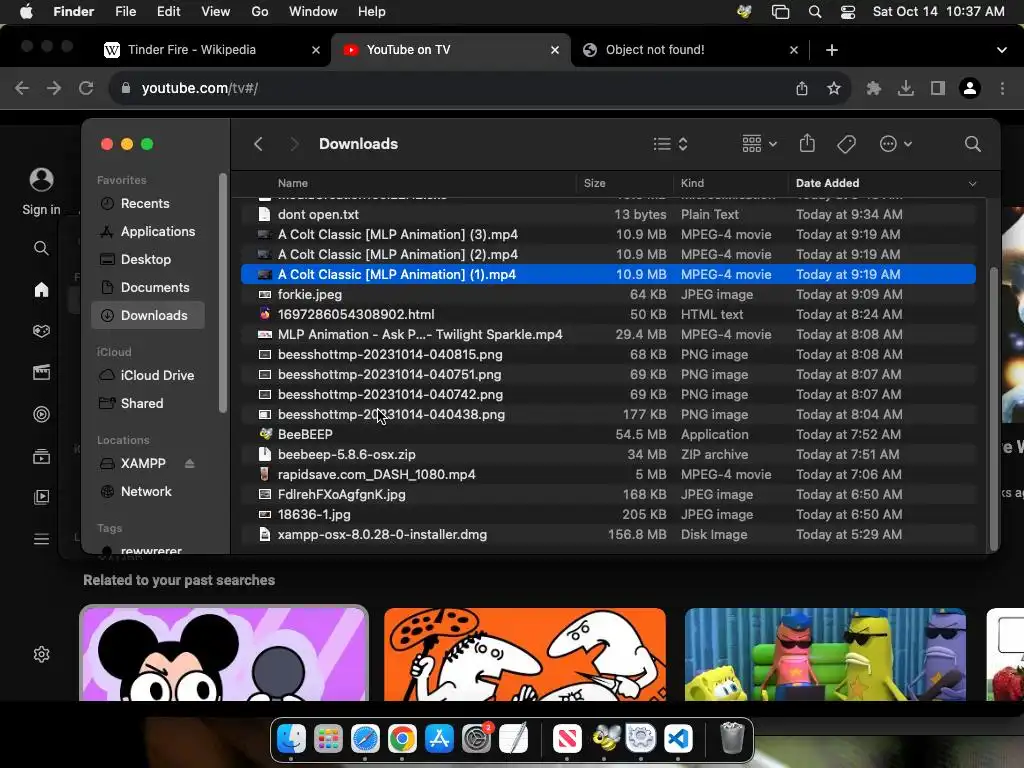
Task: Open Recents in Finder sidebar
Action: click(148, 203)
